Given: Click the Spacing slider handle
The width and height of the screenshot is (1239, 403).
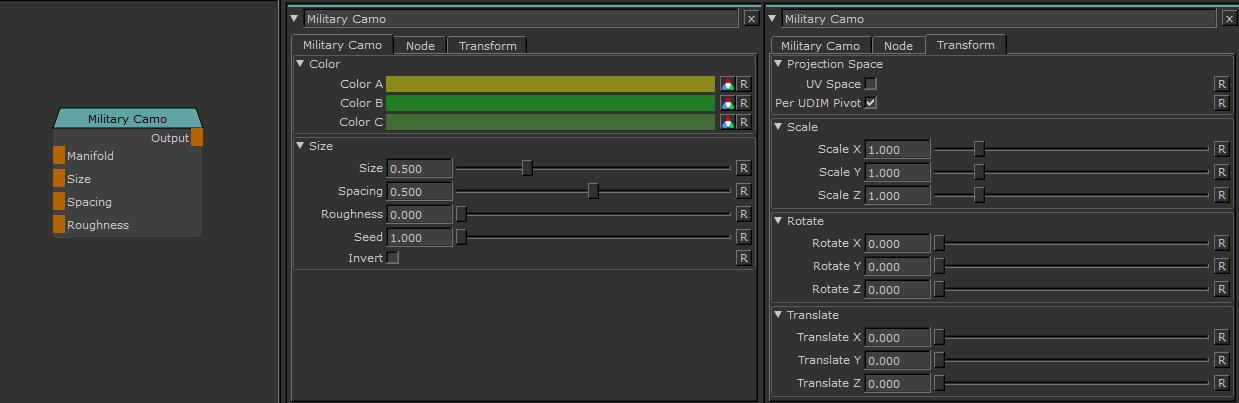Looking at the screenshot, I should point(593,191).
